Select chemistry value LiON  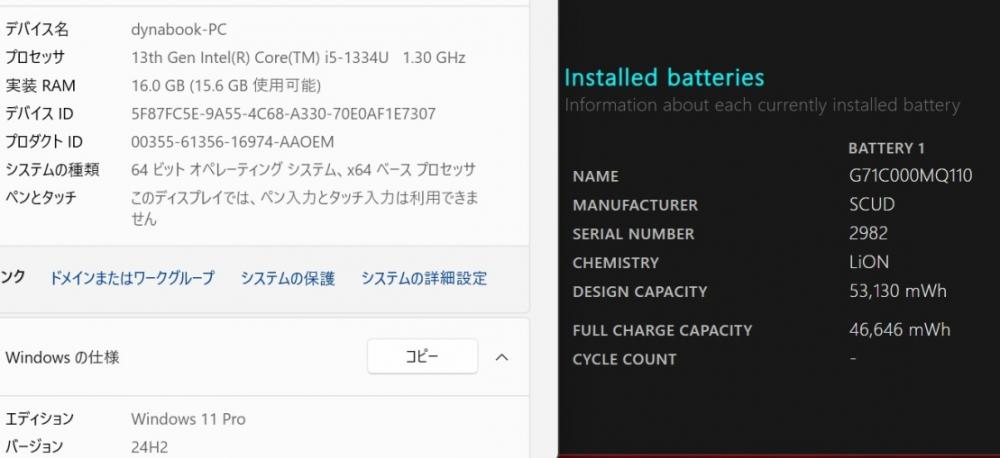(869, 262)
